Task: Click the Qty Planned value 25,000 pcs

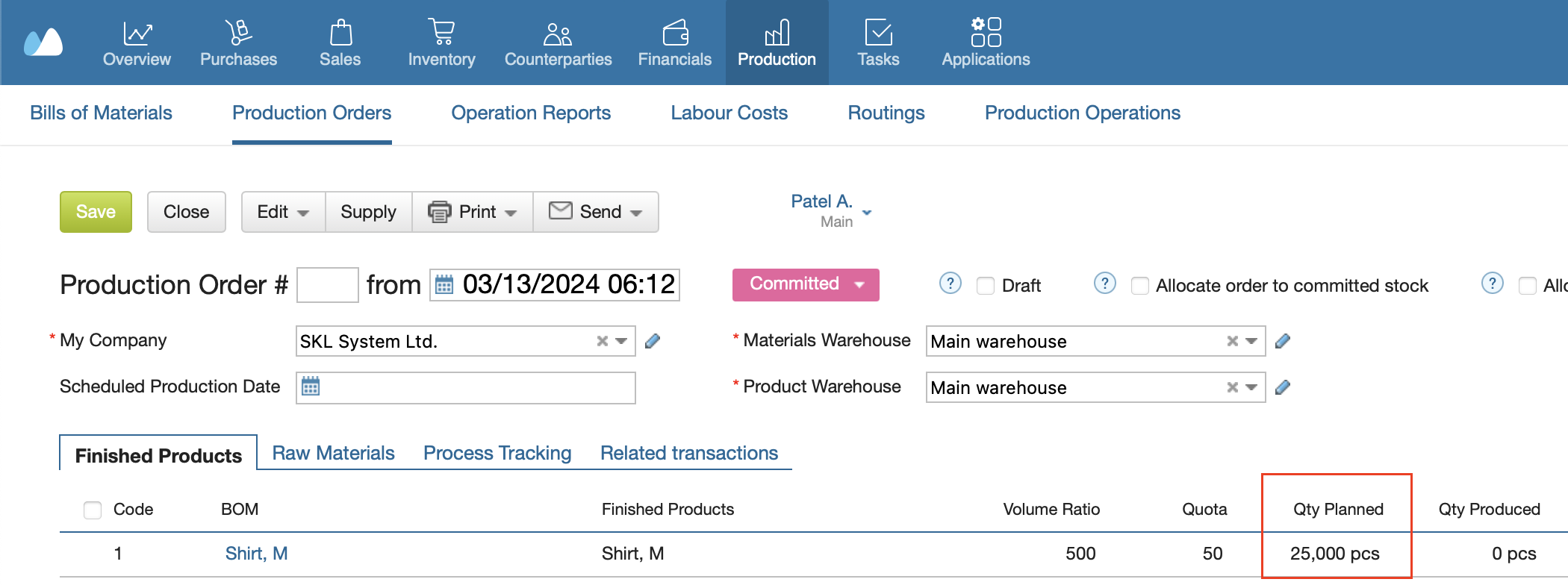Action: point(1334,554)
